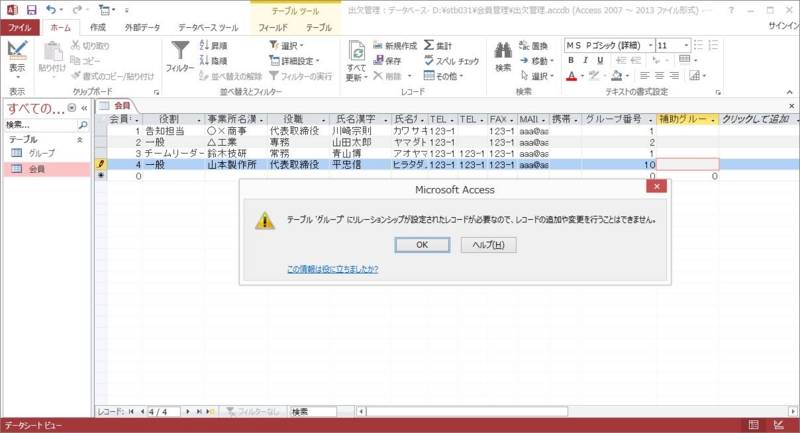
Task: Open the データベース ツール tab
Action: (208, 28)
